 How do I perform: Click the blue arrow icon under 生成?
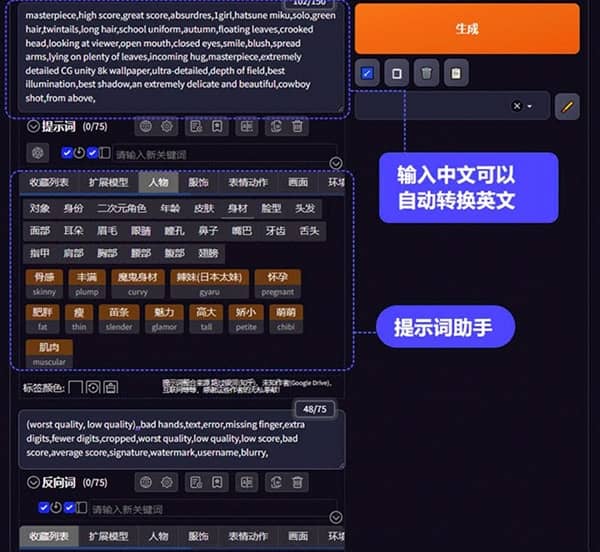click(367, 73)
